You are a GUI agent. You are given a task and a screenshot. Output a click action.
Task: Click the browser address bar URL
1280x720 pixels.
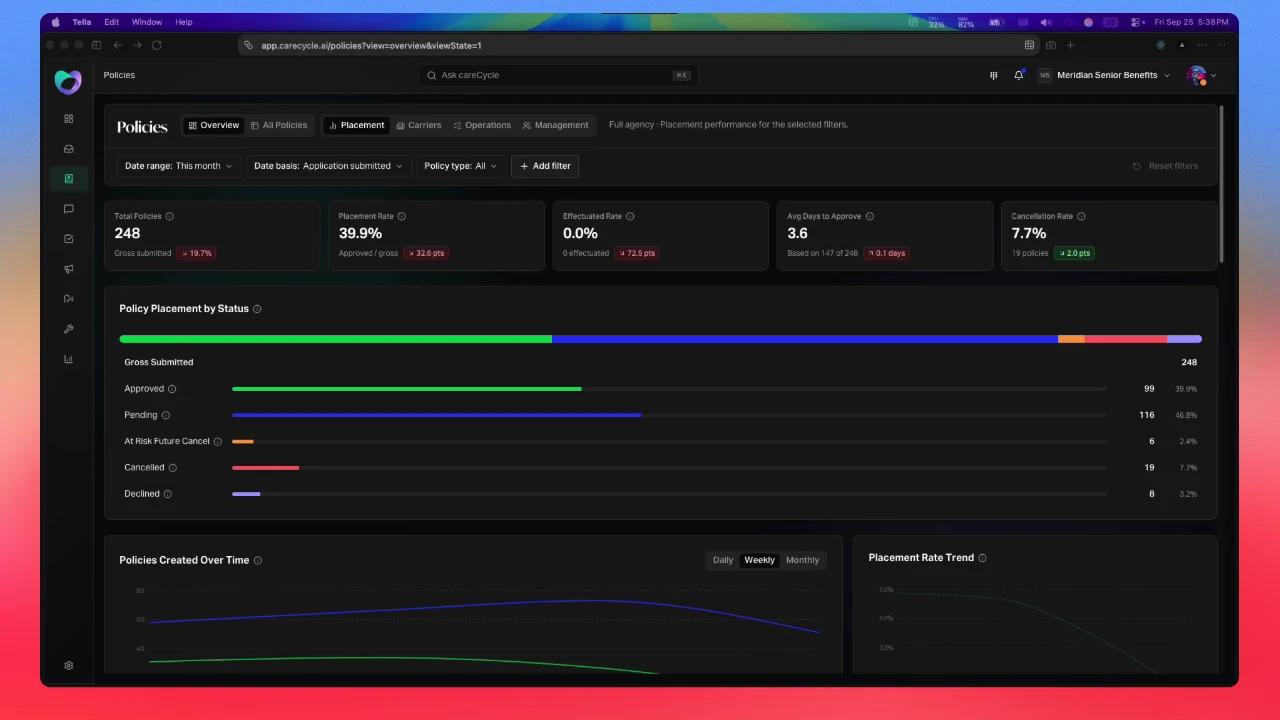click(x=371, y=45)
